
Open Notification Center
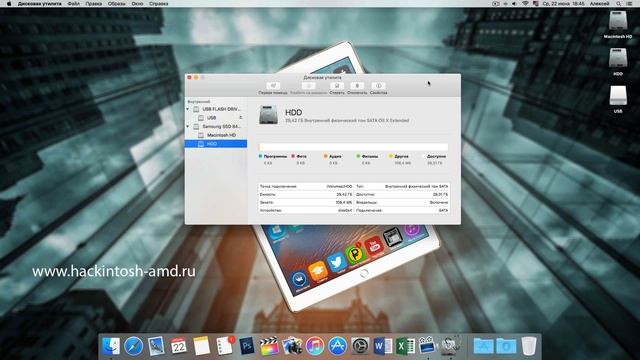click(x=630, y=4)
